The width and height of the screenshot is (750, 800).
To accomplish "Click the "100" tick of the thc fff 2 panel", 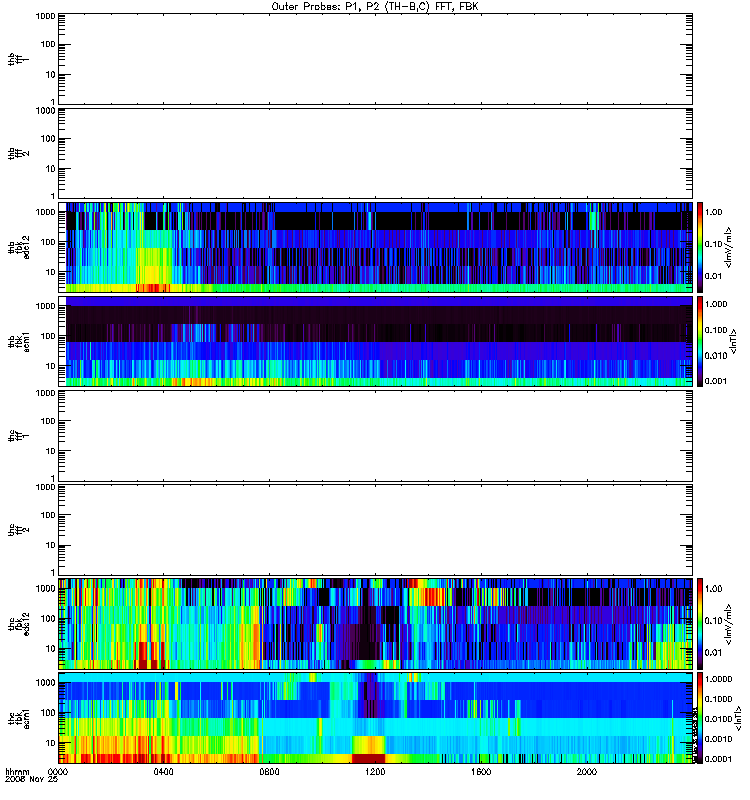I will pyautogui.click(x=48, y=515).
